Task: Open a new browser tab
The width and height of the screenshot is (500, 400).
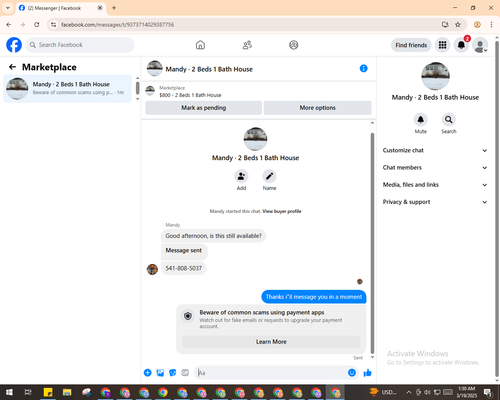Action: (114, 8)
